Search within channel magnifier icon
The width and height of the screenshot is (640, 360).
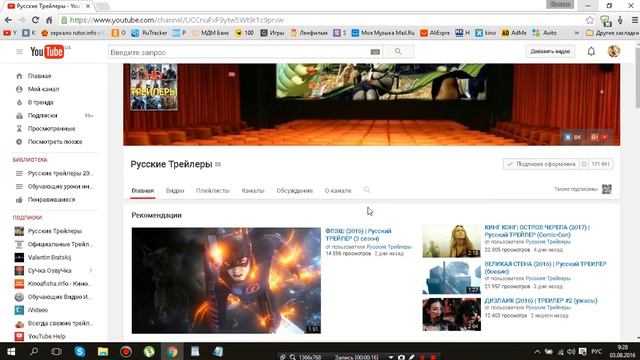pos(367,190)
